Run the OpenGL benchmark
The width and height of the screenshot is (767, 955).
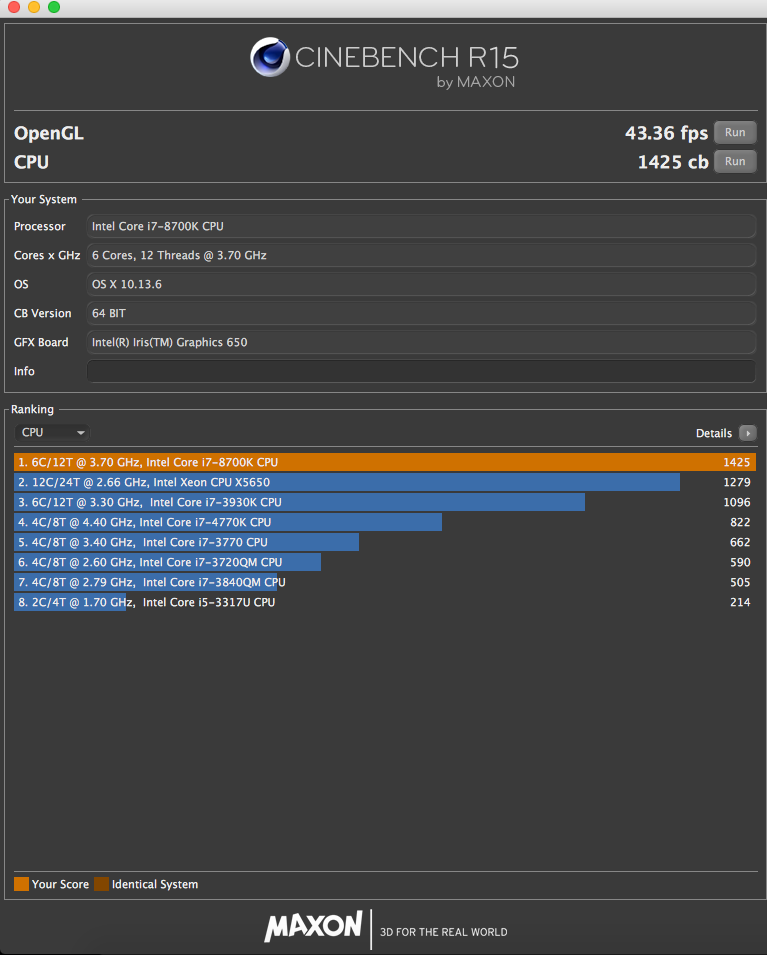[734, 132]
